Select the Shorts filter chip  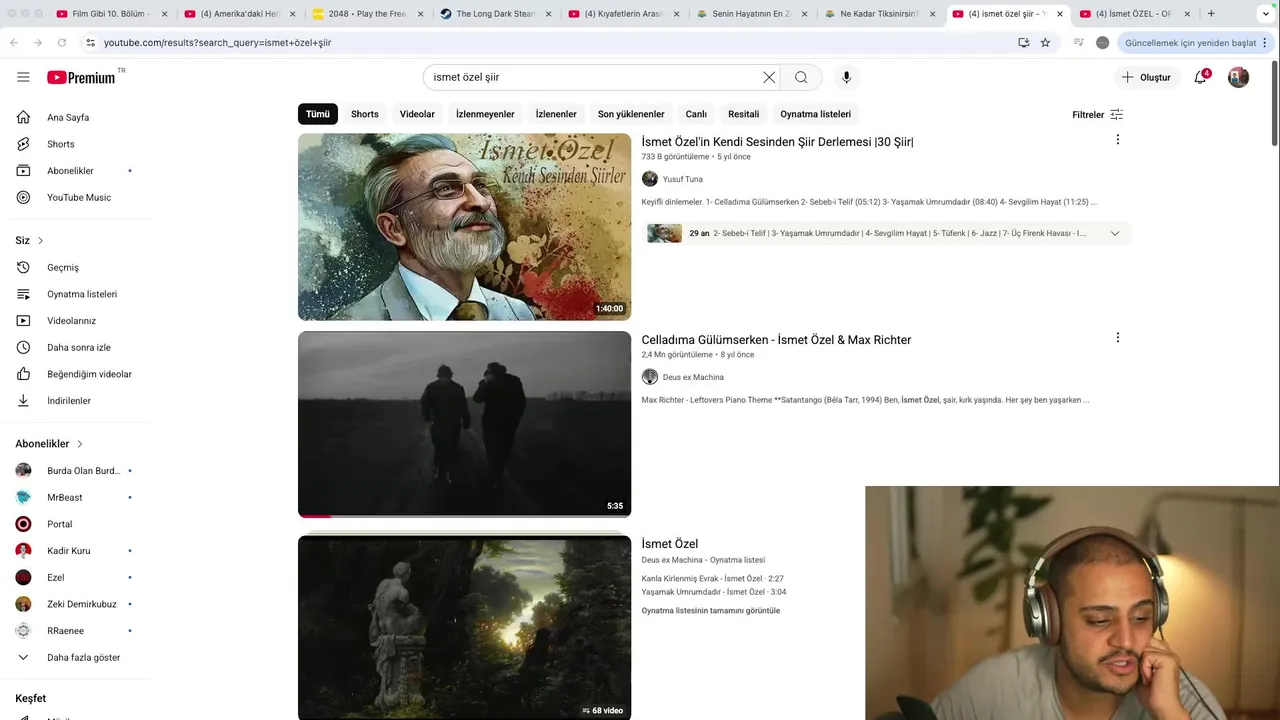(365, 114)
